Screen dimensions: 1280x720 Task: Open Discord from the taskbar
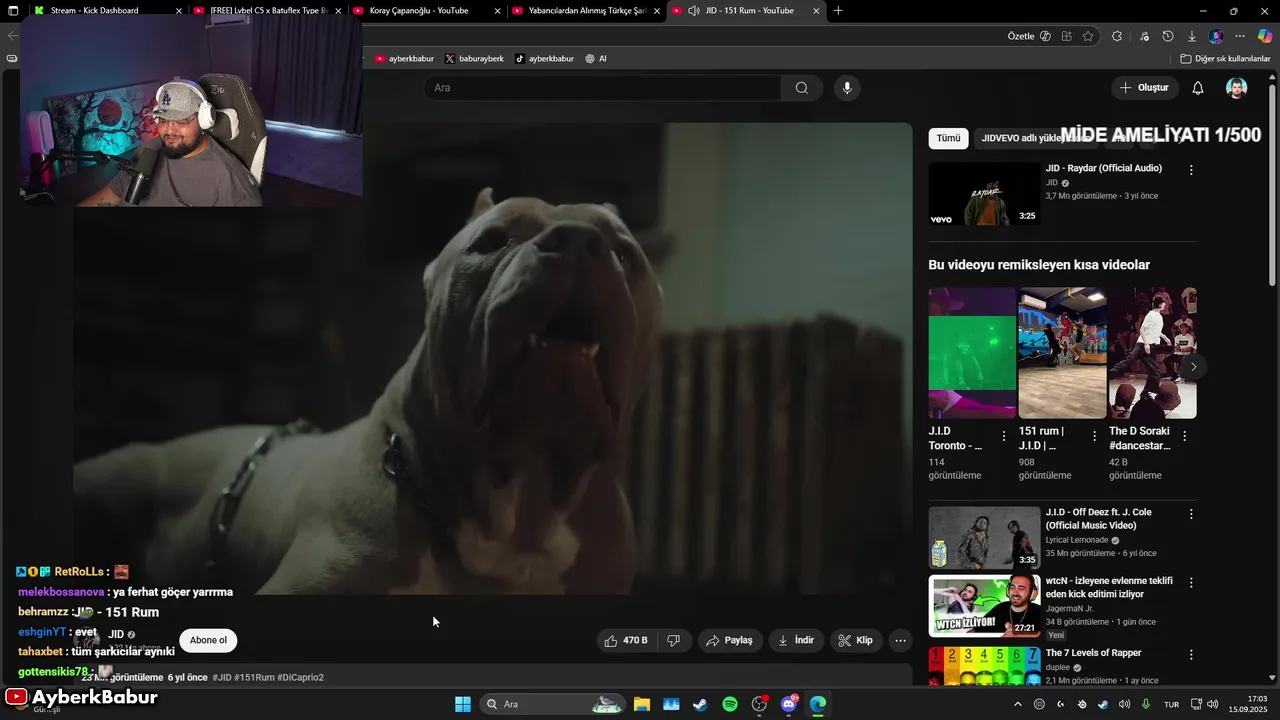point(789,704)
